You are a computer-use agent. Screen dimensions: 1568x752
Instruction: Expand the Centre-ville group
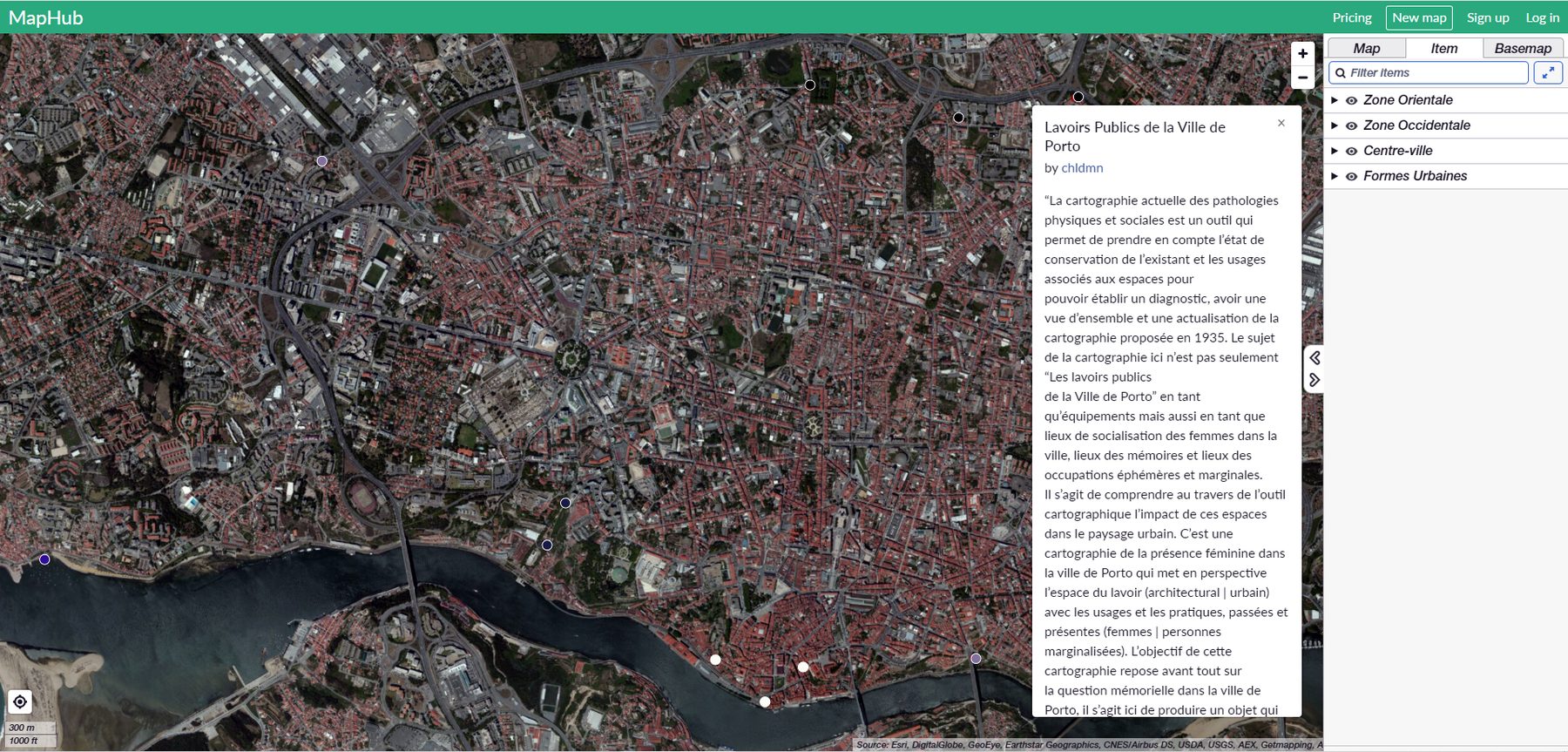[1335, 151]
